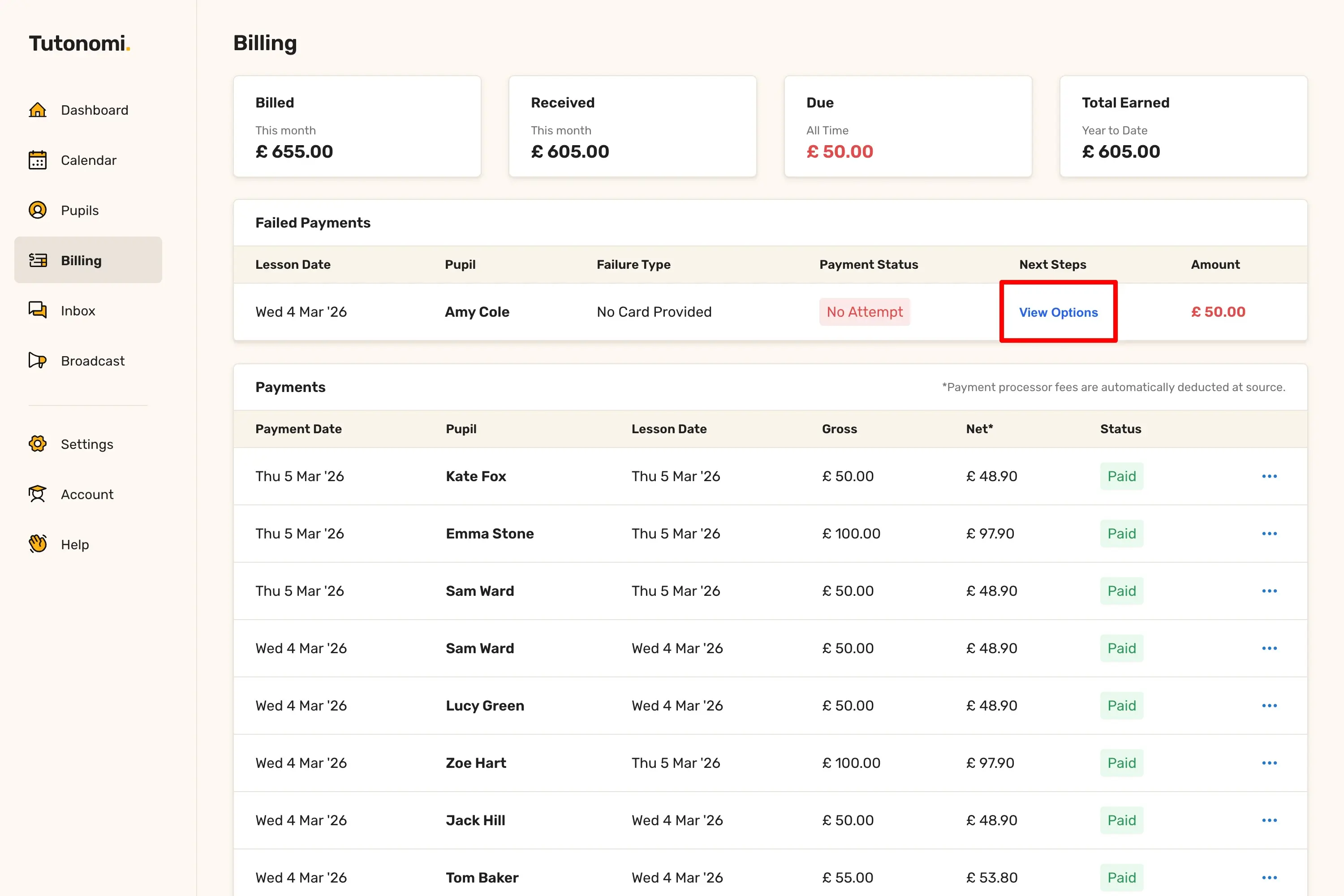
Task: Expand actions menu for Emma Stone payment
Action: (x=1269, y=534)
